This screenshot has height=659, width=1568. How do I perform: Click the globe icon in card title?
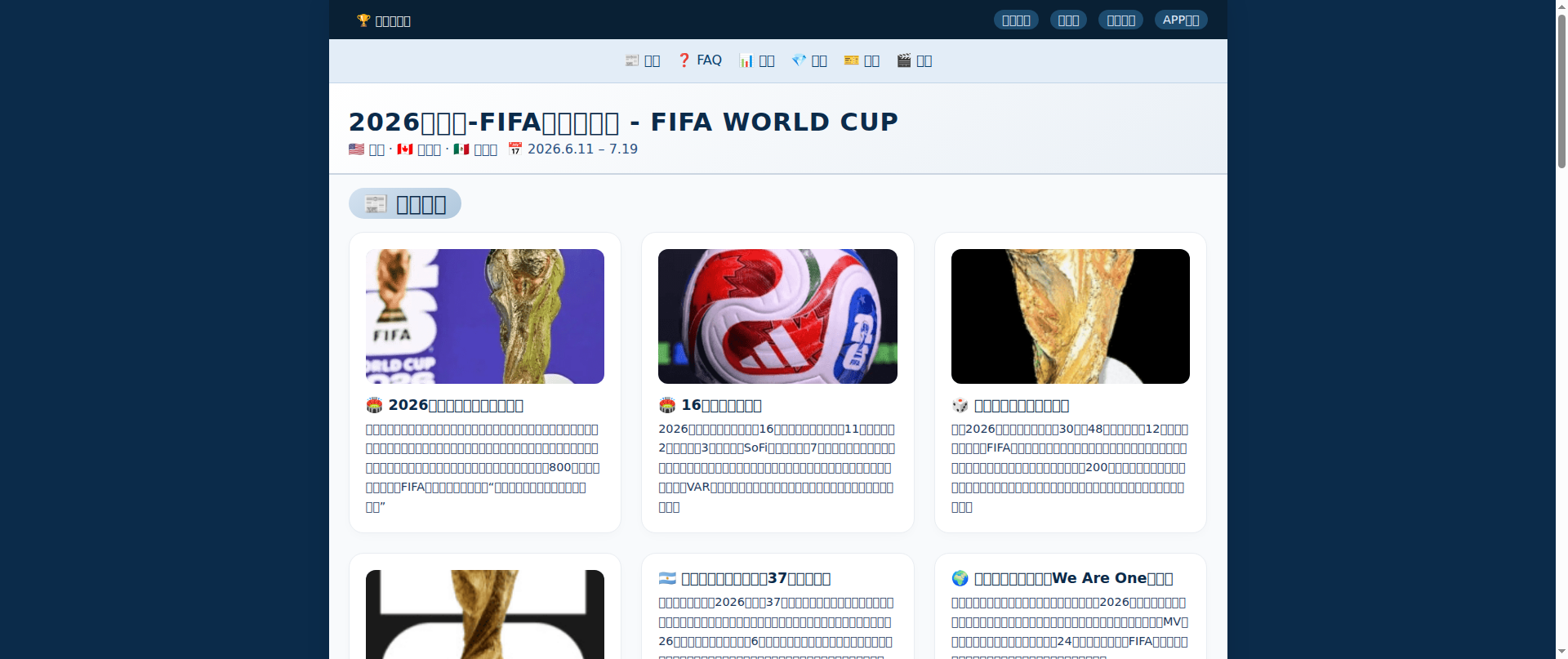(x=960, y=578)
